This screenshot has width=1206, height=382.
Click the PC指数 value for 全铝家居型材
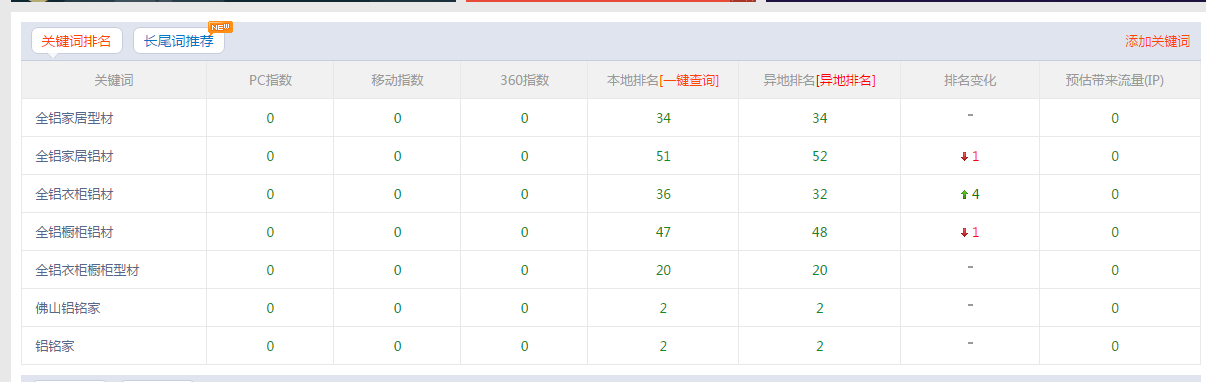click(270, 118)
